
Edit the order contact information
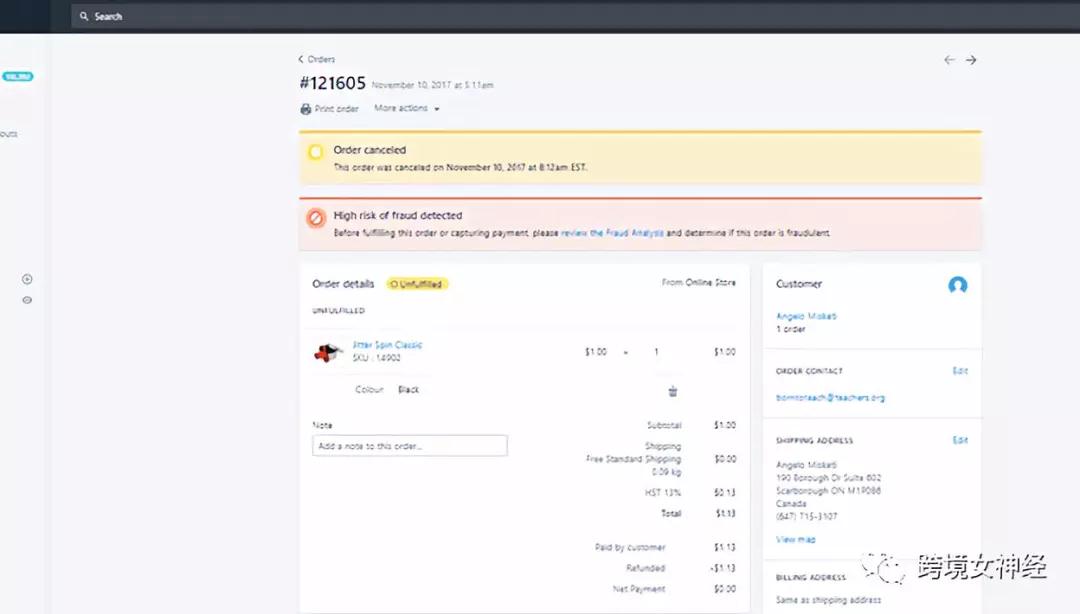pyautogui.click(x=960, y=371)
